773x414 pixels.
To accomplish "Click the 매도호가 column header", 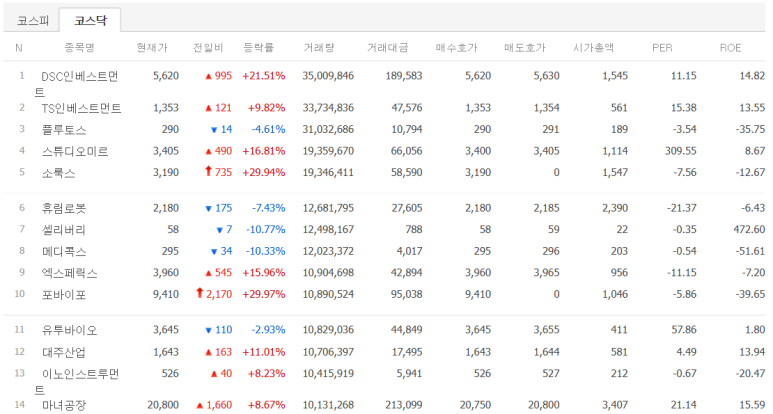I will point(525,48).
